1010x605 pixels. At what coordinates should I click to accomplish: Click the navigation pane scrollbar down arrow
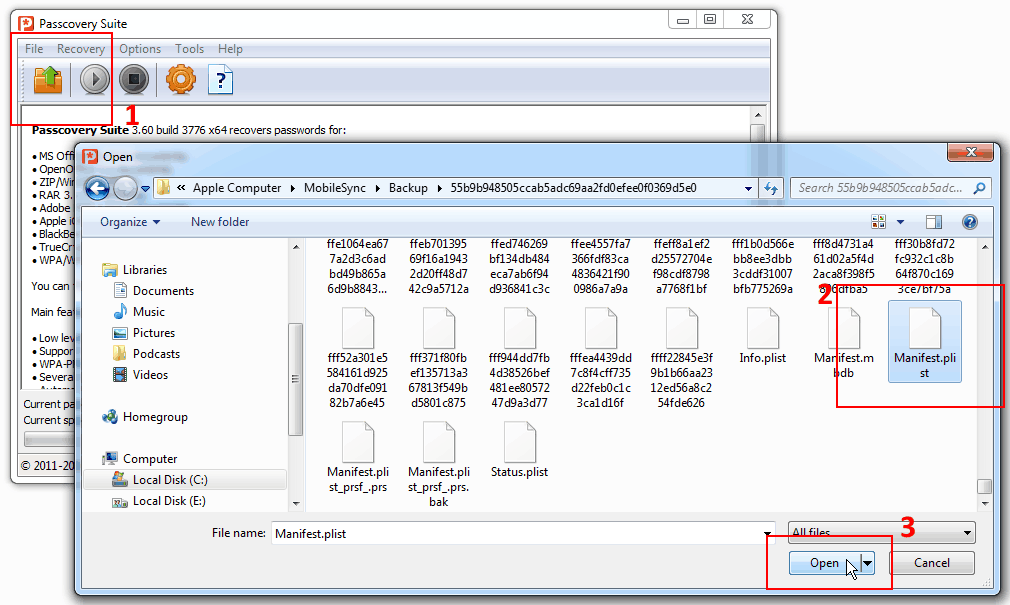[x=296, y=503]
